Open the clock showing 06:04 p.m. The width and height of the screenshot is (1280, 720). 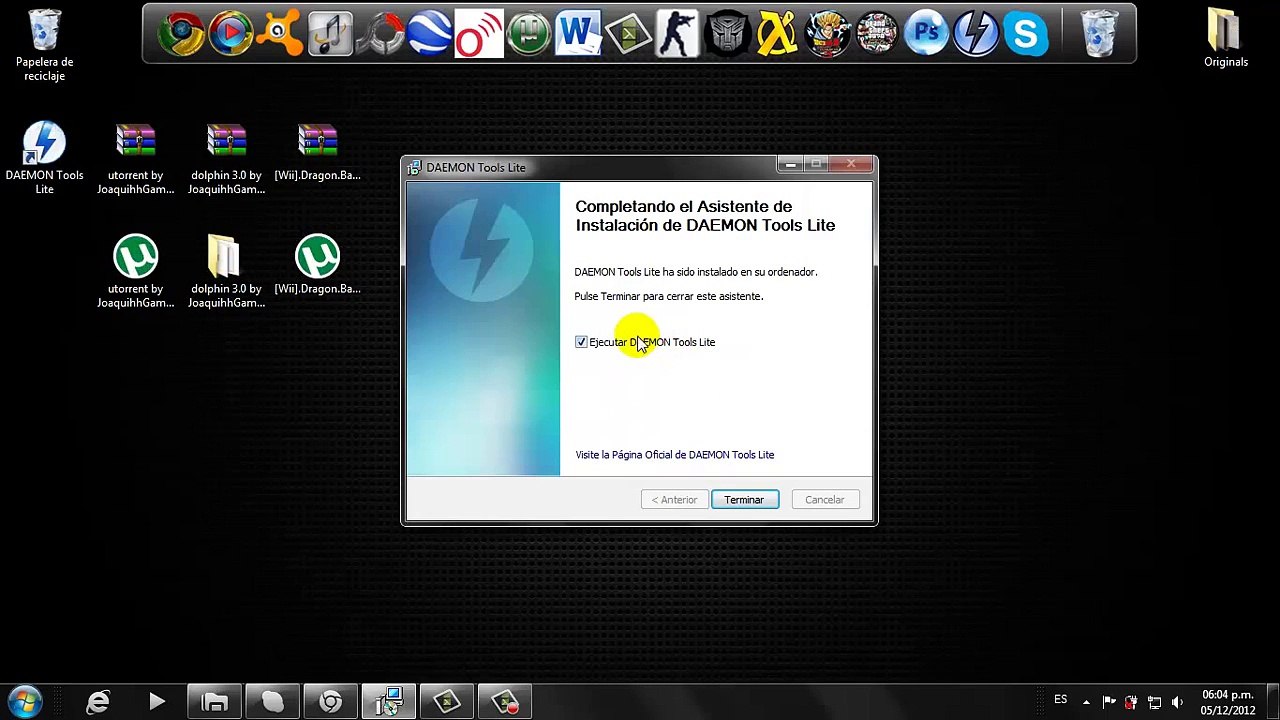click(1228, 702)
